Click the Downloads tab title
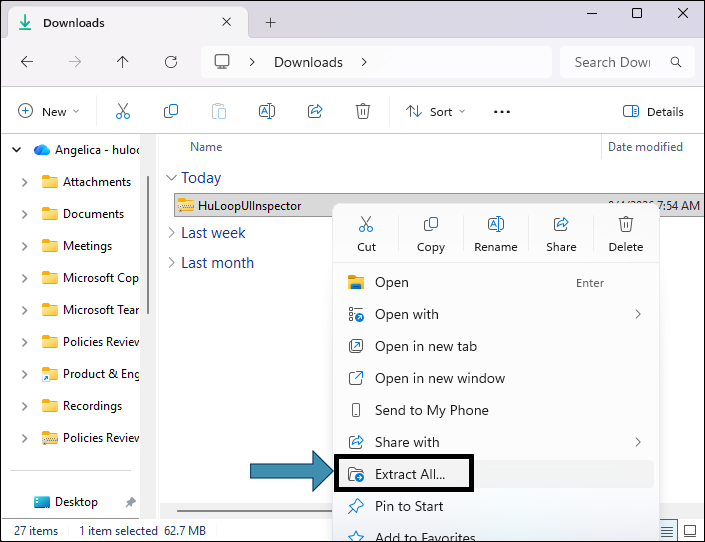Image resolution: width=705 pixels, height=542 pixels. (x=74, y=22)
